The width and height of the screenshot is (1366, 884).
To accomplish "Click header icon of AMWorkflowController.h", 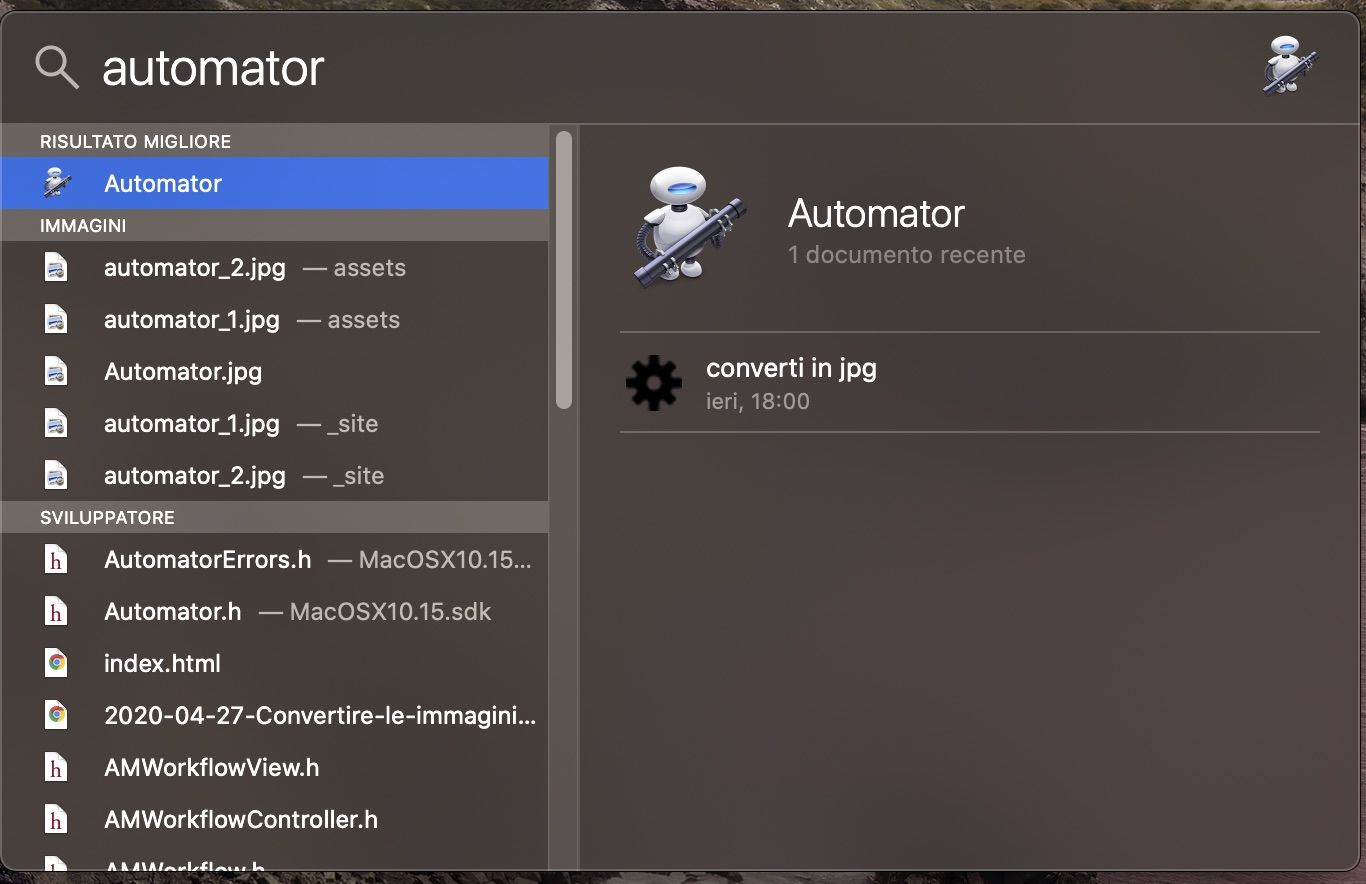I will [56, 820].
